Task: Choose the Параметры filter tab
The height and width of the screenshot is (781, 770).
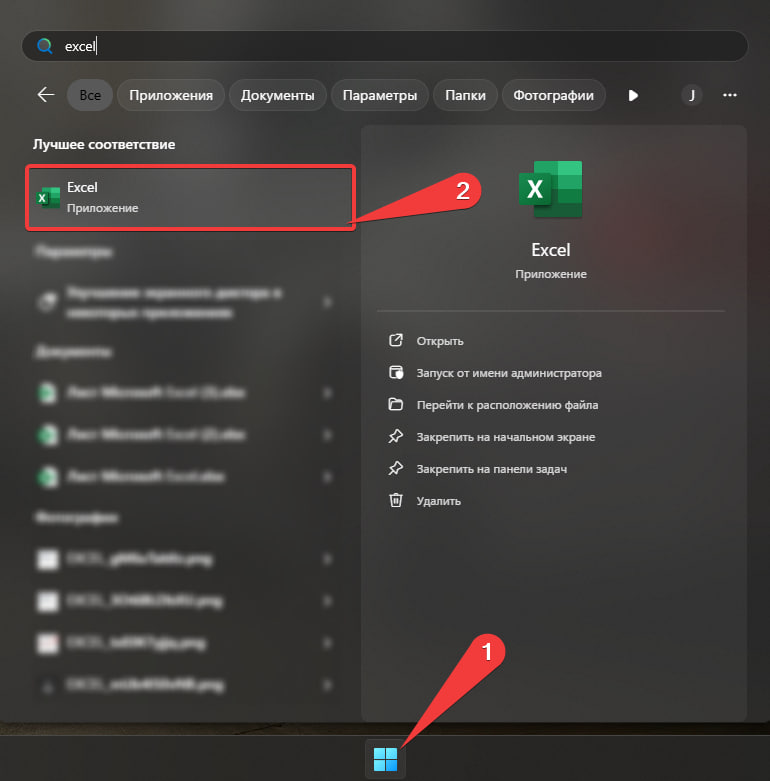Action: point(379,95)
